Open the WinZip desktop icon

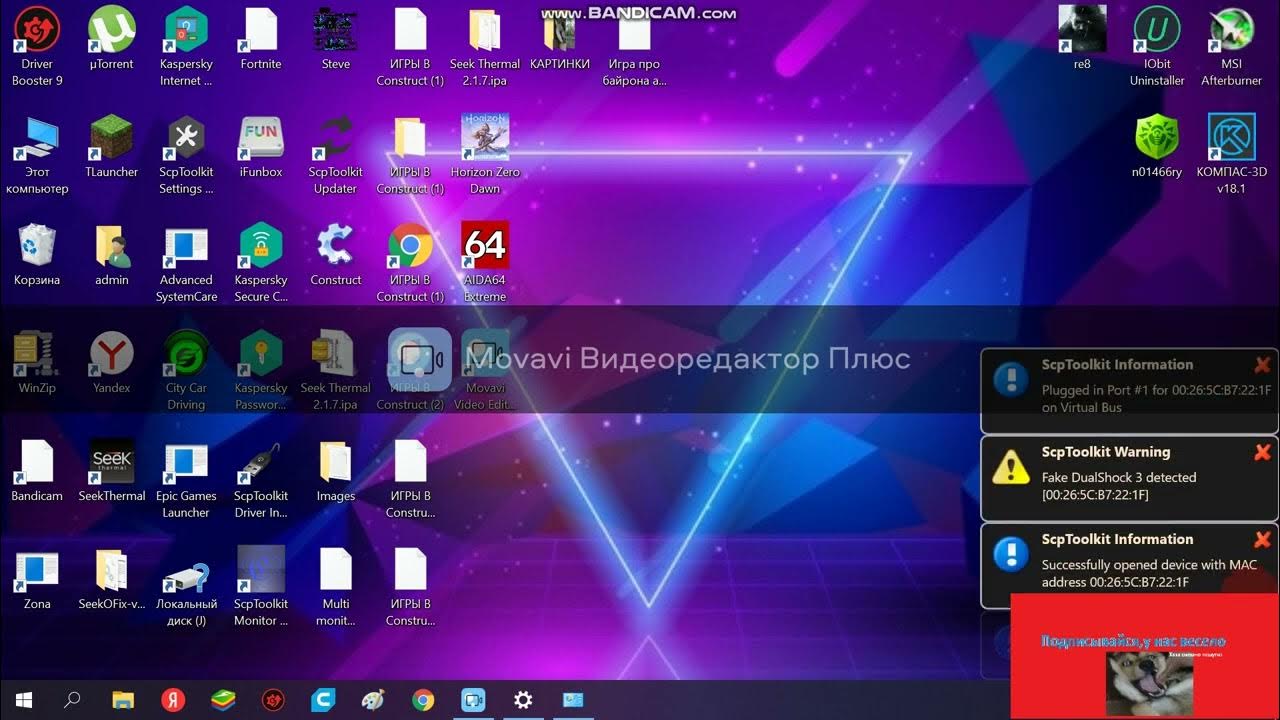tap(37, 354)
